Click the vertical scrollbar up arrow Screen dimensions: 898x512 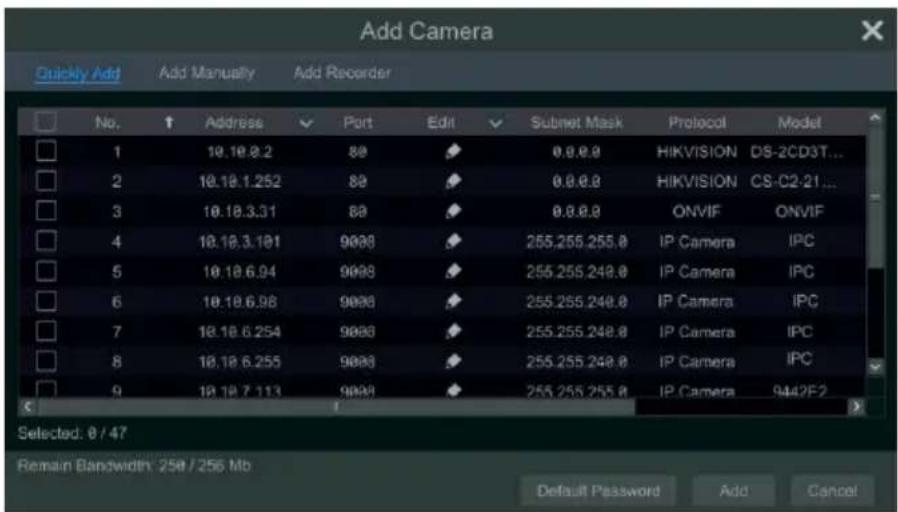[875, 117]
